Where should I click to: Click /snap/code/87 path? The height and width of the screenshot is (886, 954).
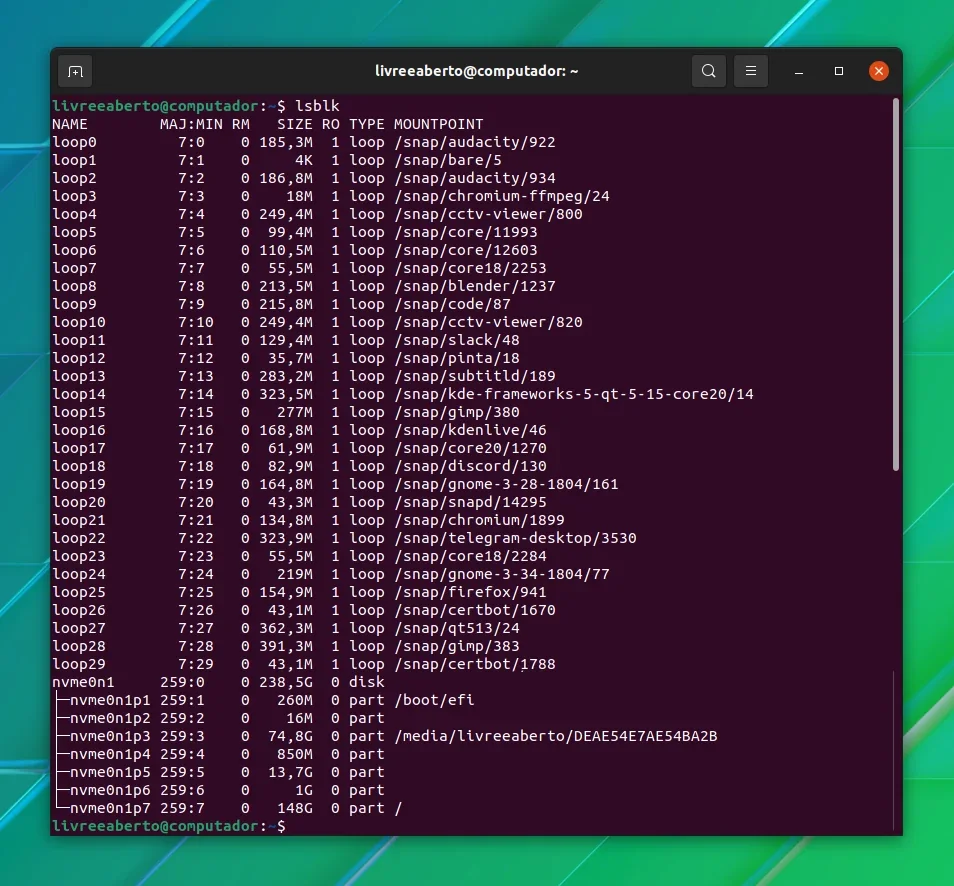pos(453,304)
